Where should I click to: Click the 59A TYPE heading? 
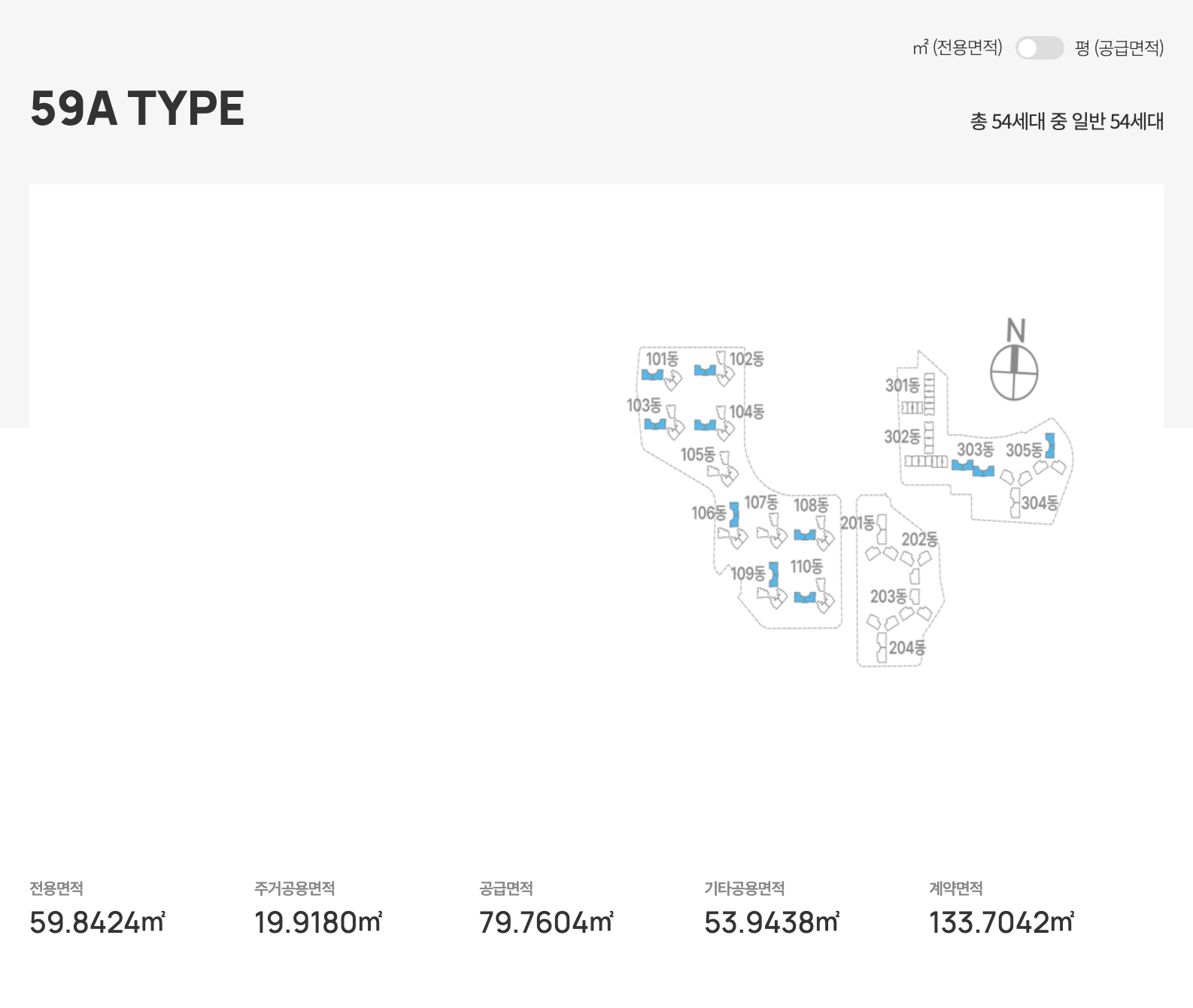tap(137, 108)
